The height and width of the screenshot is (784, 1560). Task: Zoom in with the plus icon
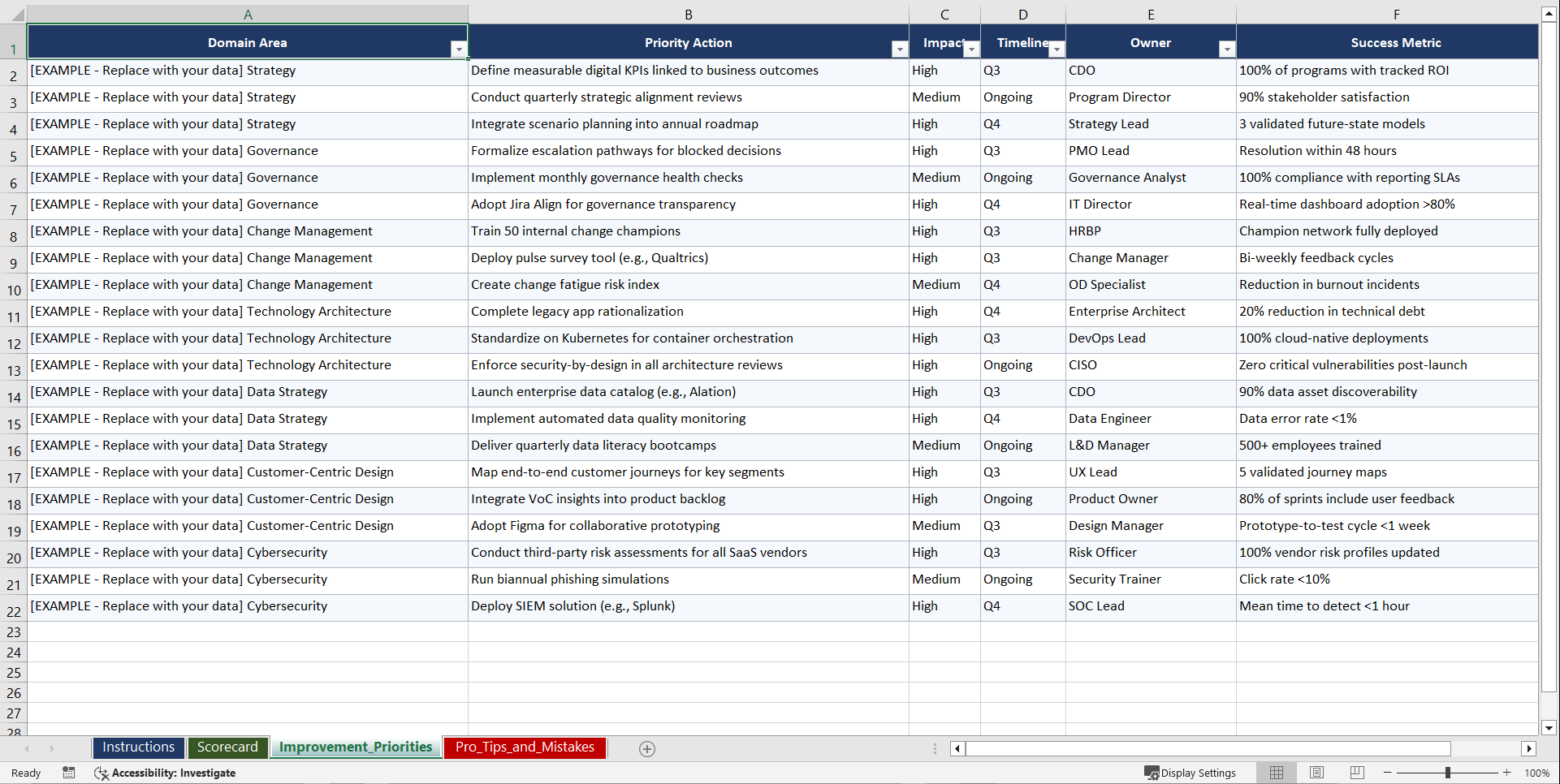(x=1506, y=773)
